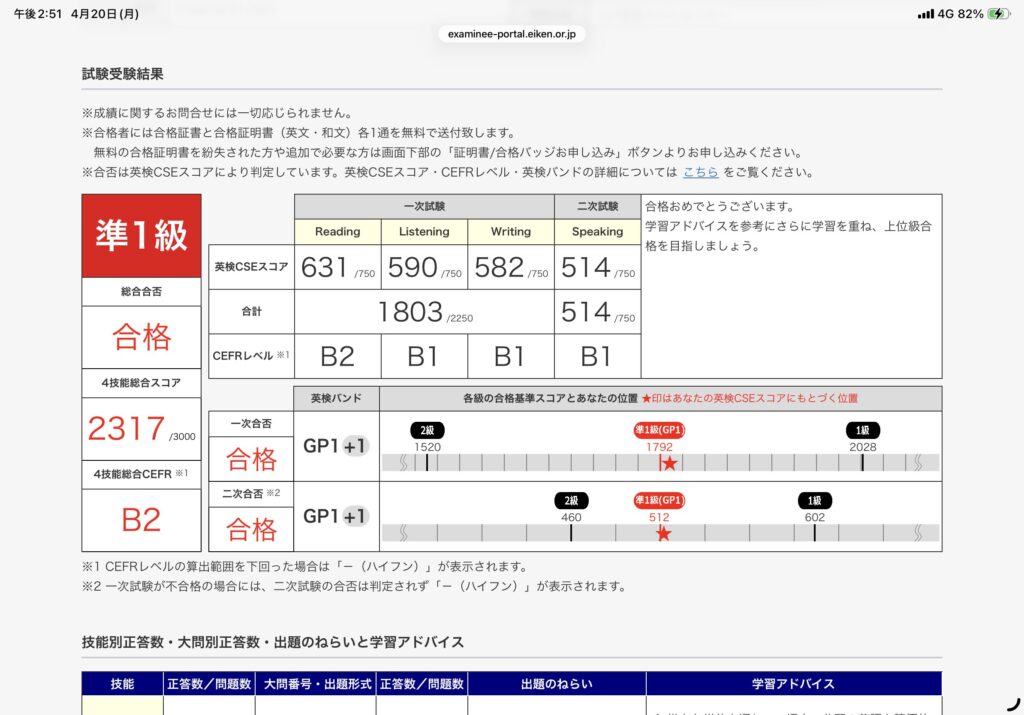Tap the corner swipe arc at bottom right

click(x=1013, y=703)
